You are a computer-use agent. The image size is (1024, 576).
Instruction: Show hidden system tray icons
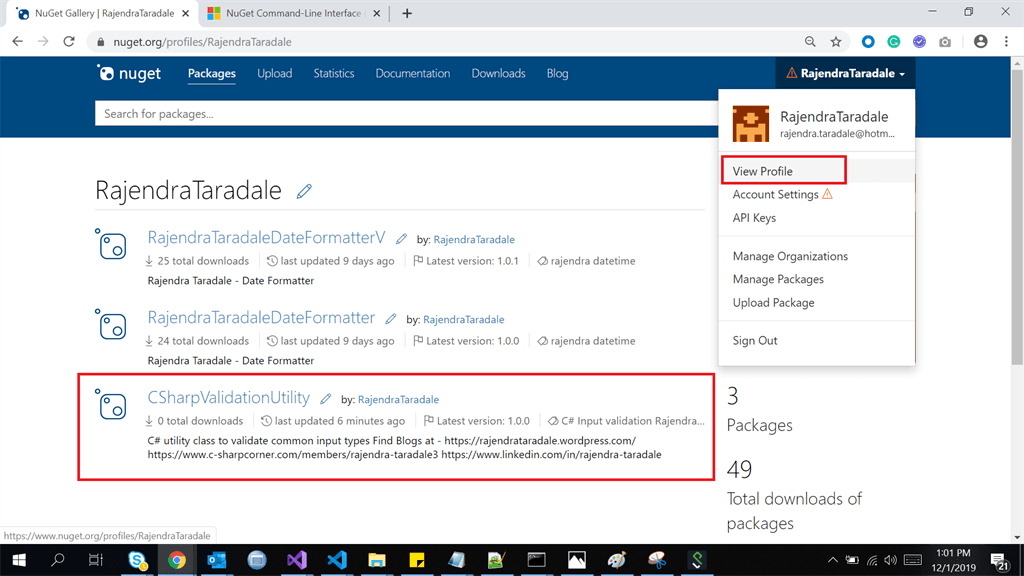click(x=833, y=560)
